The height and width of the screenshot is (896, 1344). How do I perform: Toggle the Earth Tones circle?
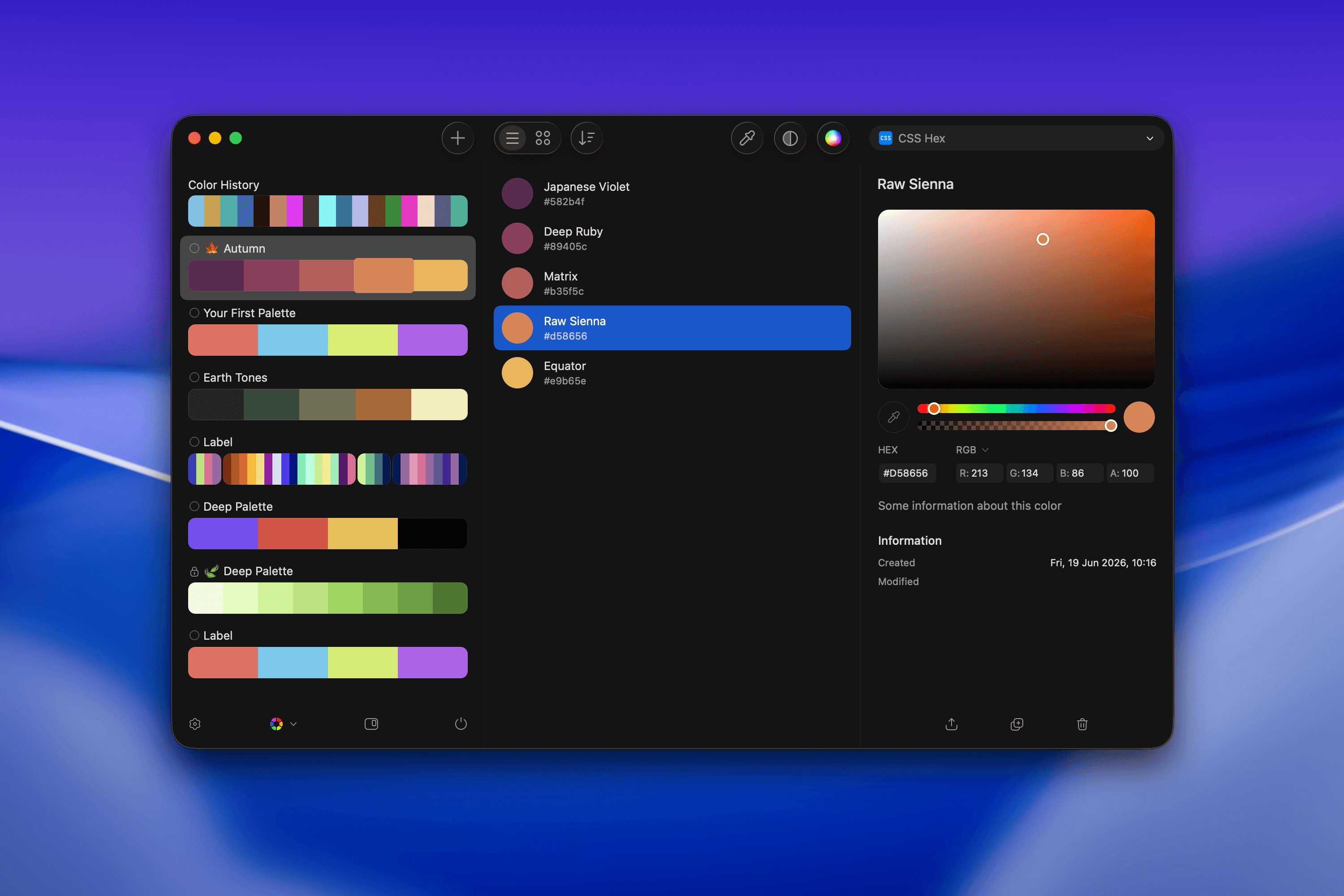[x=194, y=377]
